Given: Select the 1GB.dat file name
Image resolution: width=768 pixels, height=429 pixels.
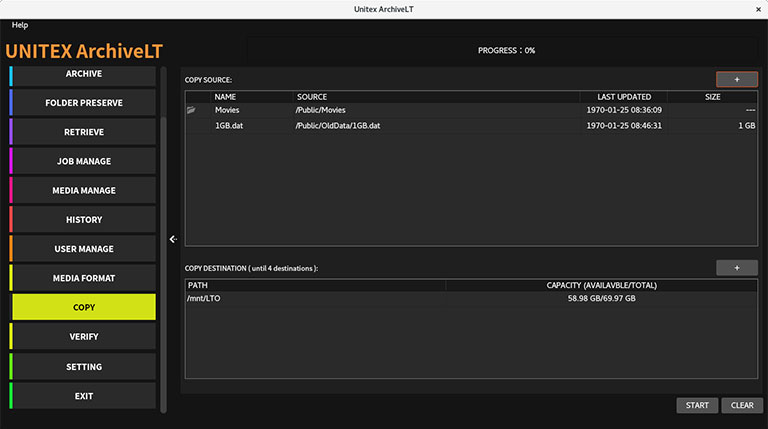Looking at the screenshot, I should point(229,126).
